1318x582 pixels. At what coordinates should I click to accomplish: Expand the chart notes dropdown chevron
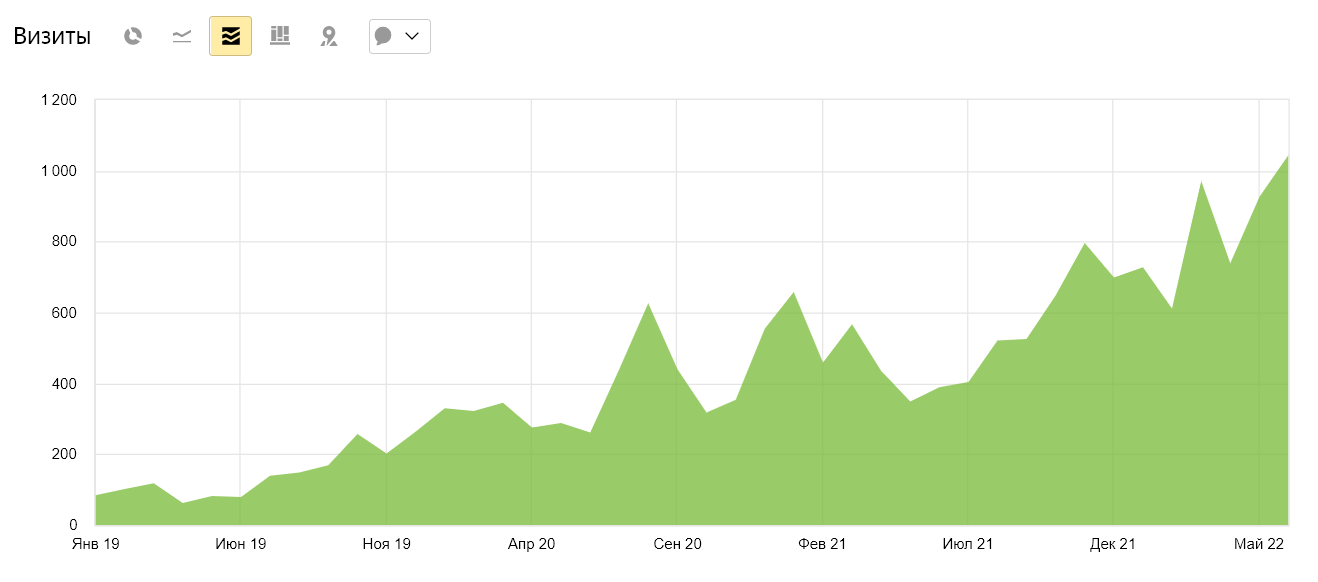(x=412, y=36)
